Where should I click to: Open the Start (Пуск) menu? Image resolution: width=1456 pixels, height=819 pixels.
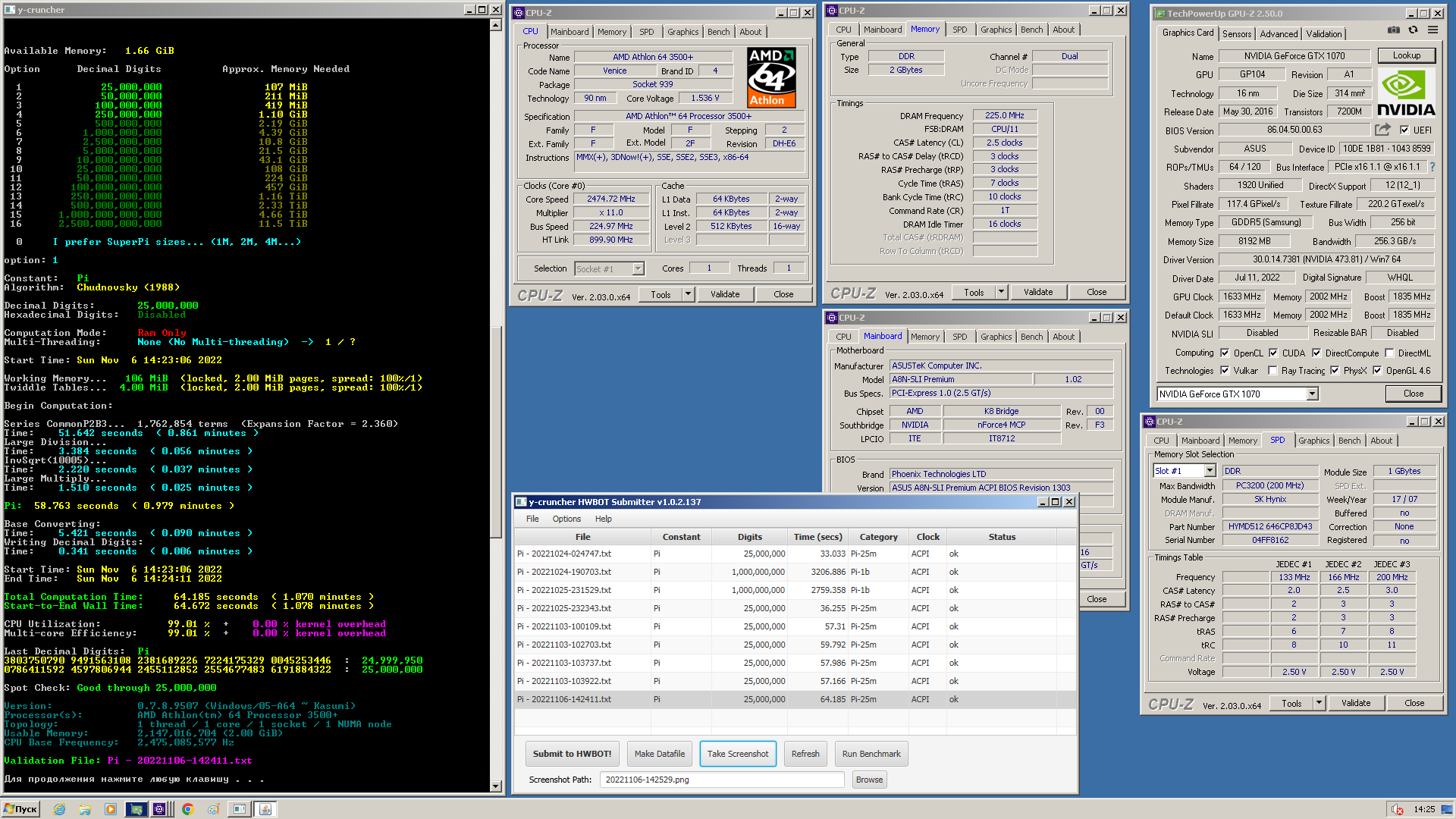(21, 809)
